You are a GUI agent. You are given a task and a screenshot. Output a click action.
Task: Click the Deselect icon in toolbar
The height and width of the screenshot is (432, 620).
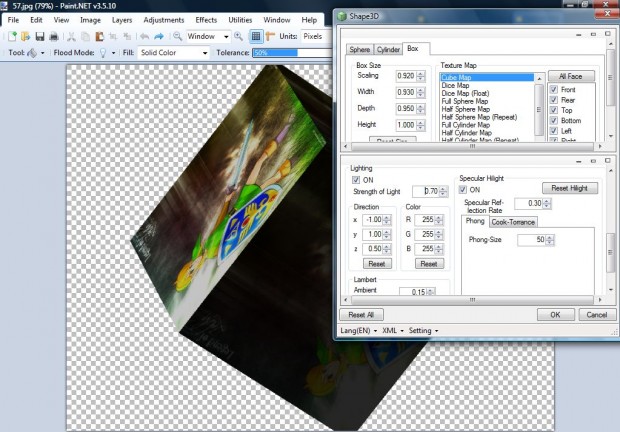[x=127, y=36]
